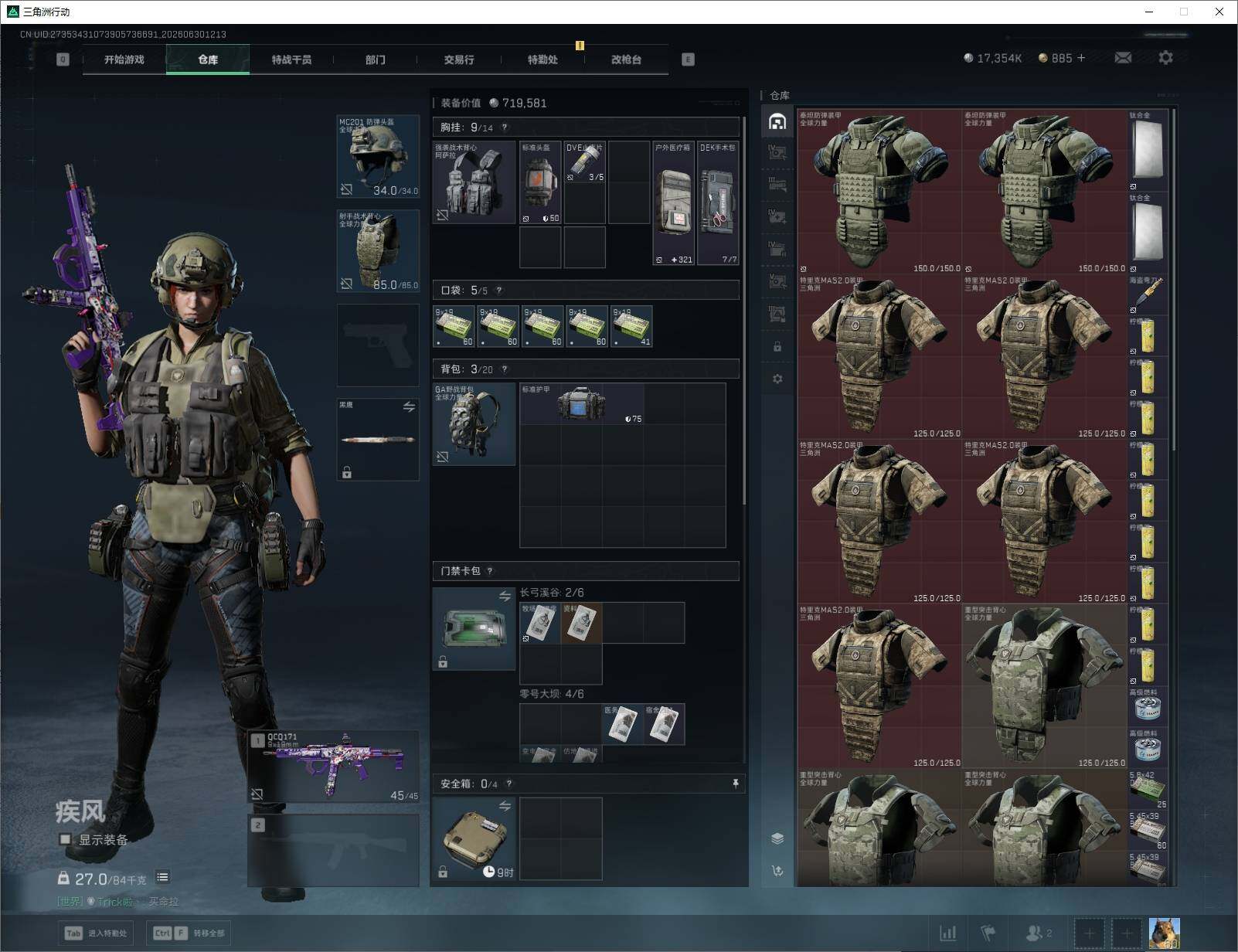Toggle the swap arrows on 黑鹰 knife slot
The height and width of the screenshot is (952, 1238).
[x=409, y=406]
